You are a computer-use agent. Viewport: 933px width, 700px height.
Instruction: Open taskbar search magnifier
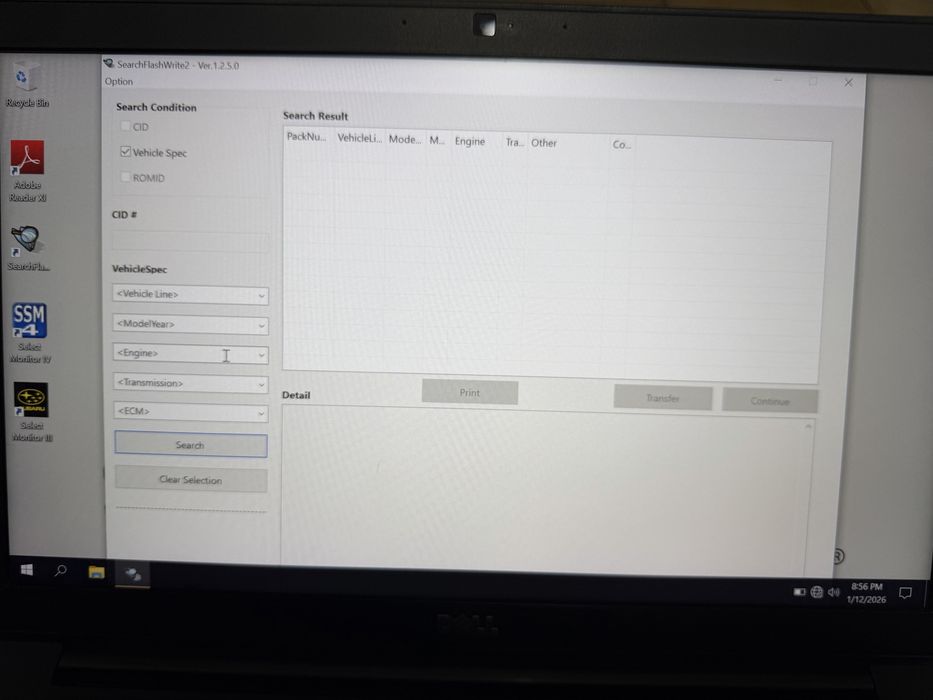point(61,570)
